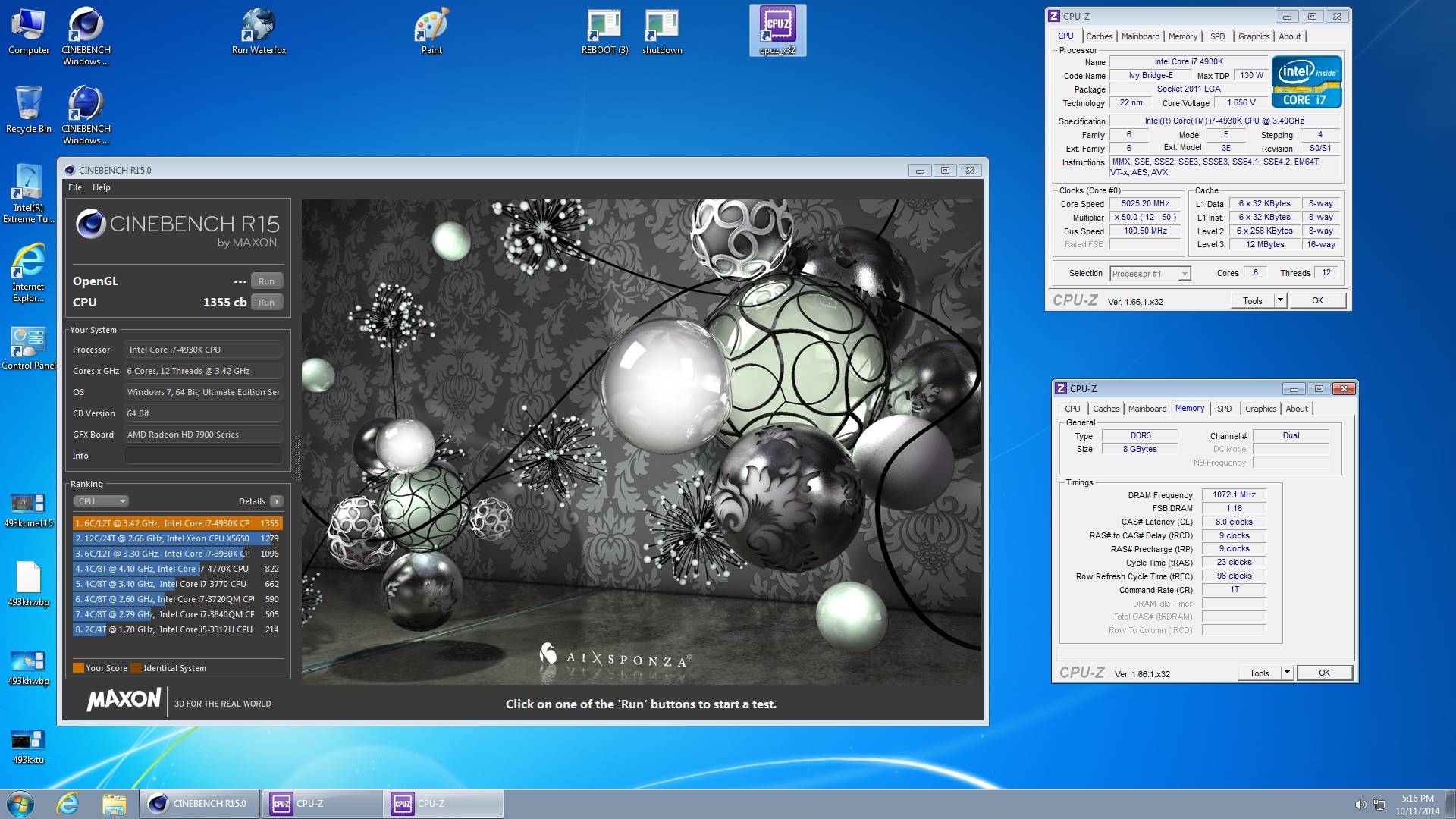Open second CINEBENCH Windows desktop shortcut below
Screen dimensions: 1456x819
[86, 115]
